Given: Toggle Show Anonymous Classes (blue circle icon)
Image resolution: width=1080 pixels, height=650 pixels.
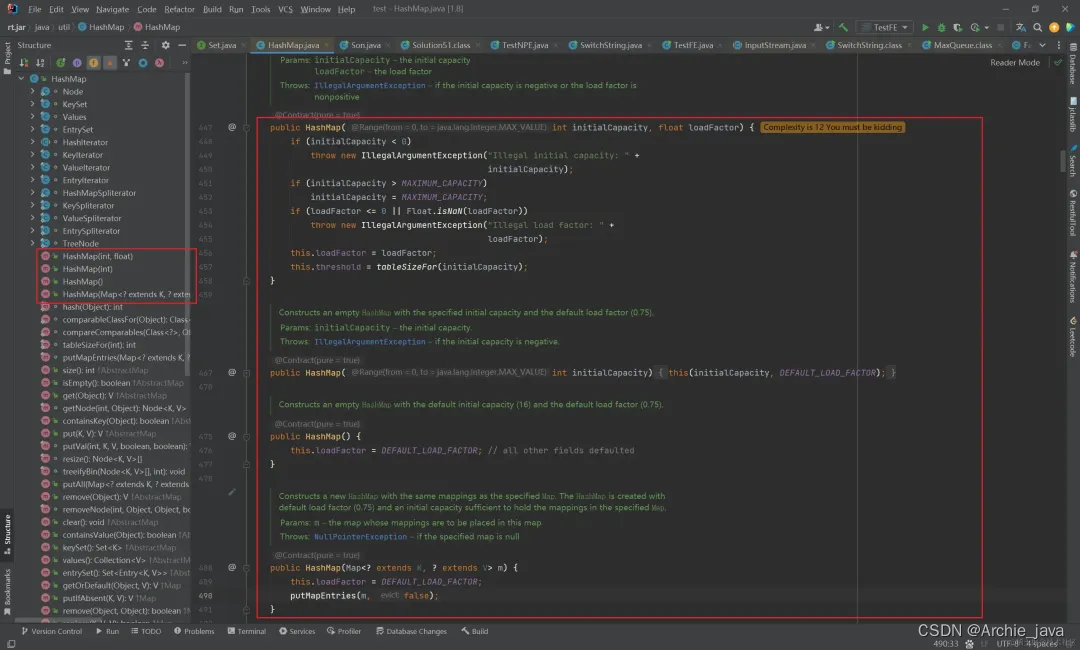Looking at the screenshot, I should click(x=143, y=63).
